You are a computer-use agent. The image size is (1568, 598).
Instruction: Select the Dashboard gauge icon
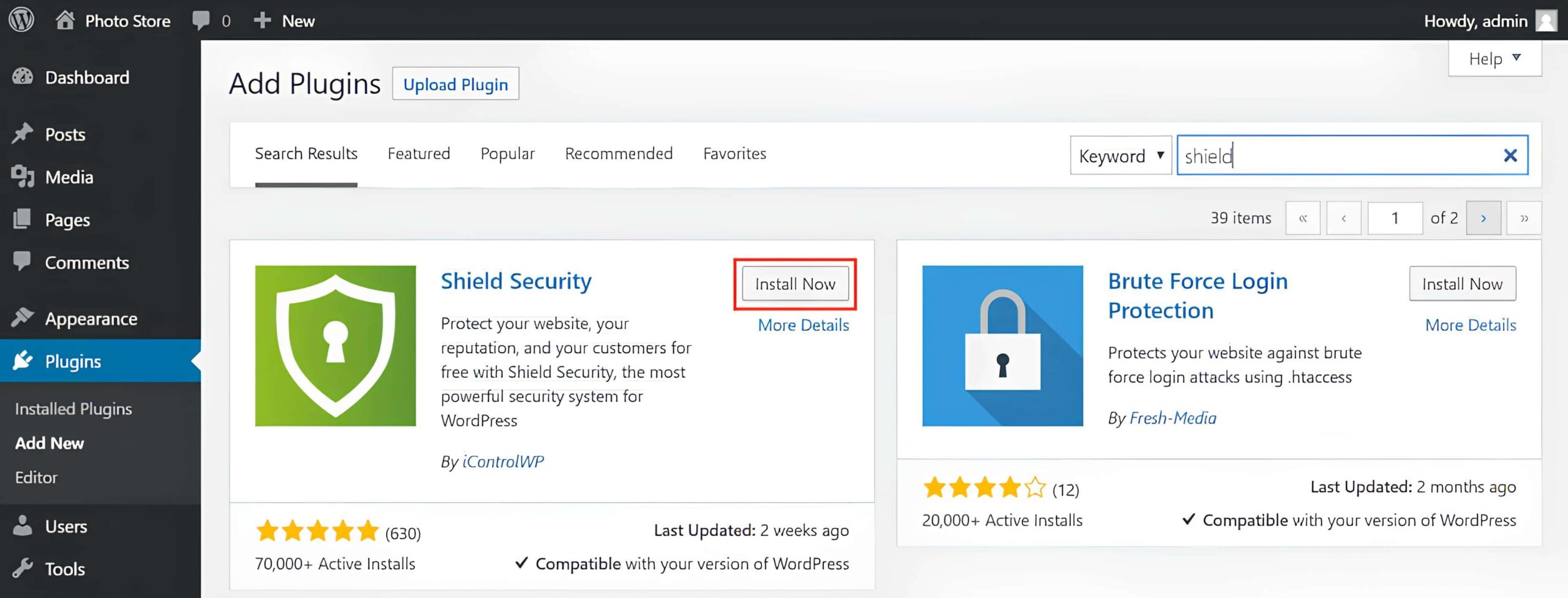[x=23, y=77]
